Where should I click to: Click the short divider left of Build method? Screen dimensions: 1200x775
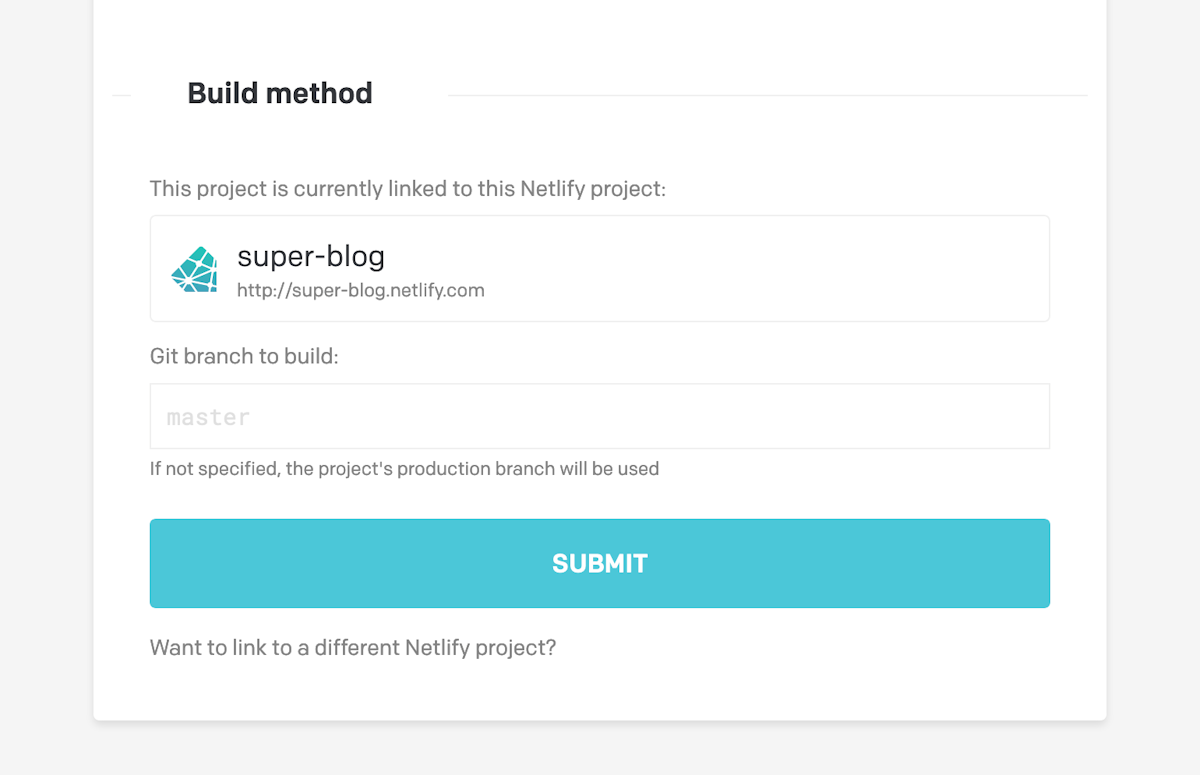pyautogui.click(x=121, y=96)
